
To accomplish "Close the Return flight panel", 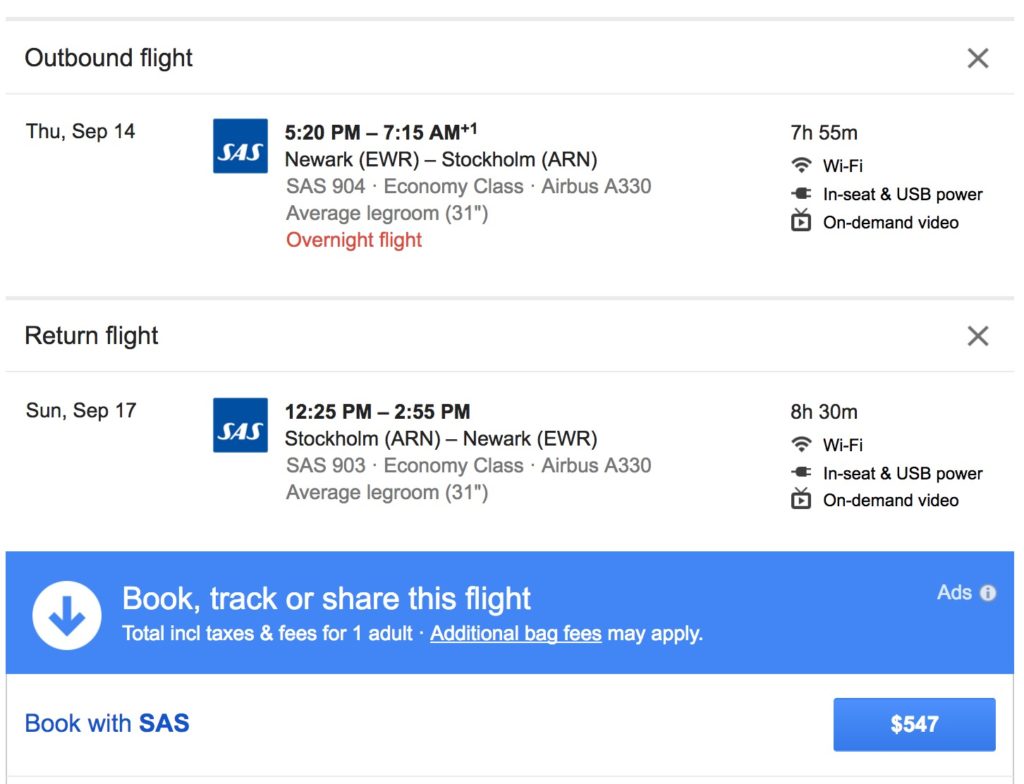I will click(x=978, y=336).
